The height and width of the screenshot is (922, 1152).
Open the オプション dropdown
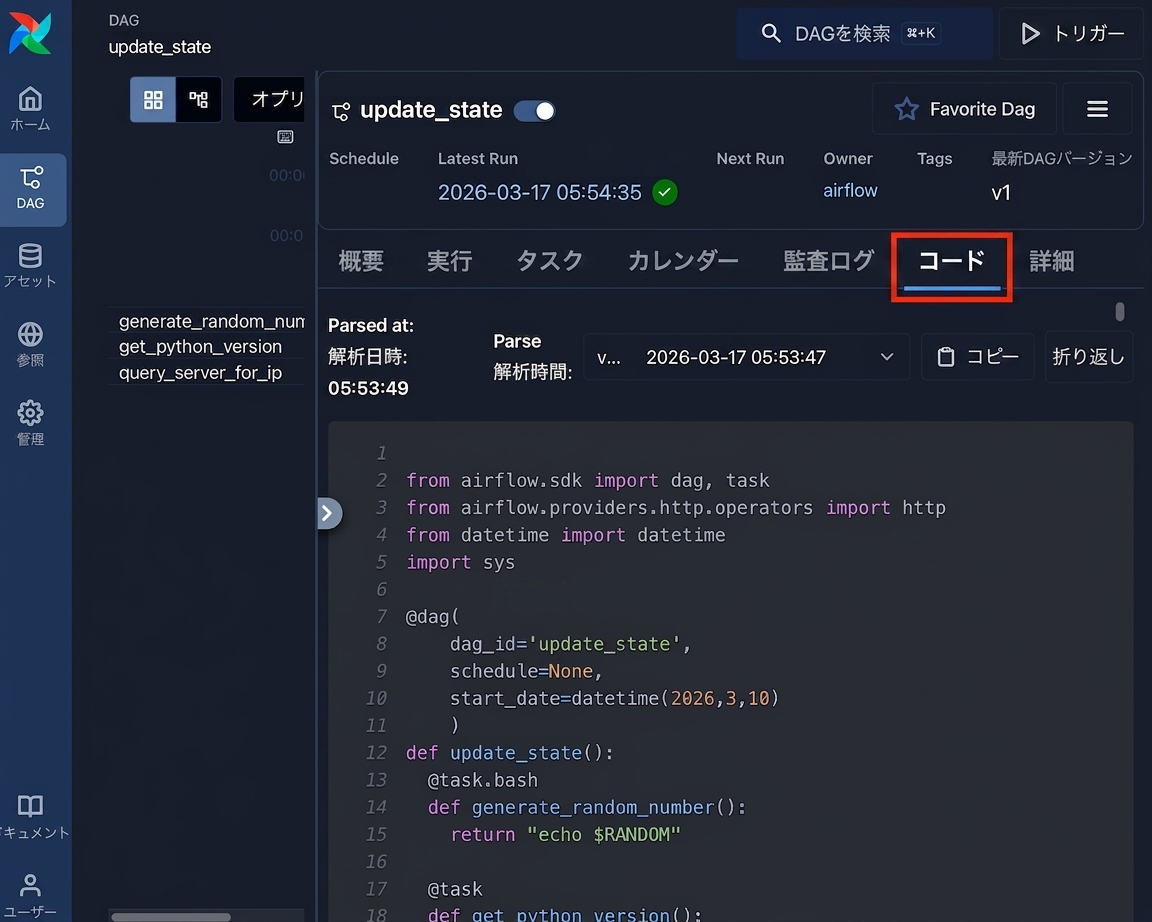[x=269, y=99]
